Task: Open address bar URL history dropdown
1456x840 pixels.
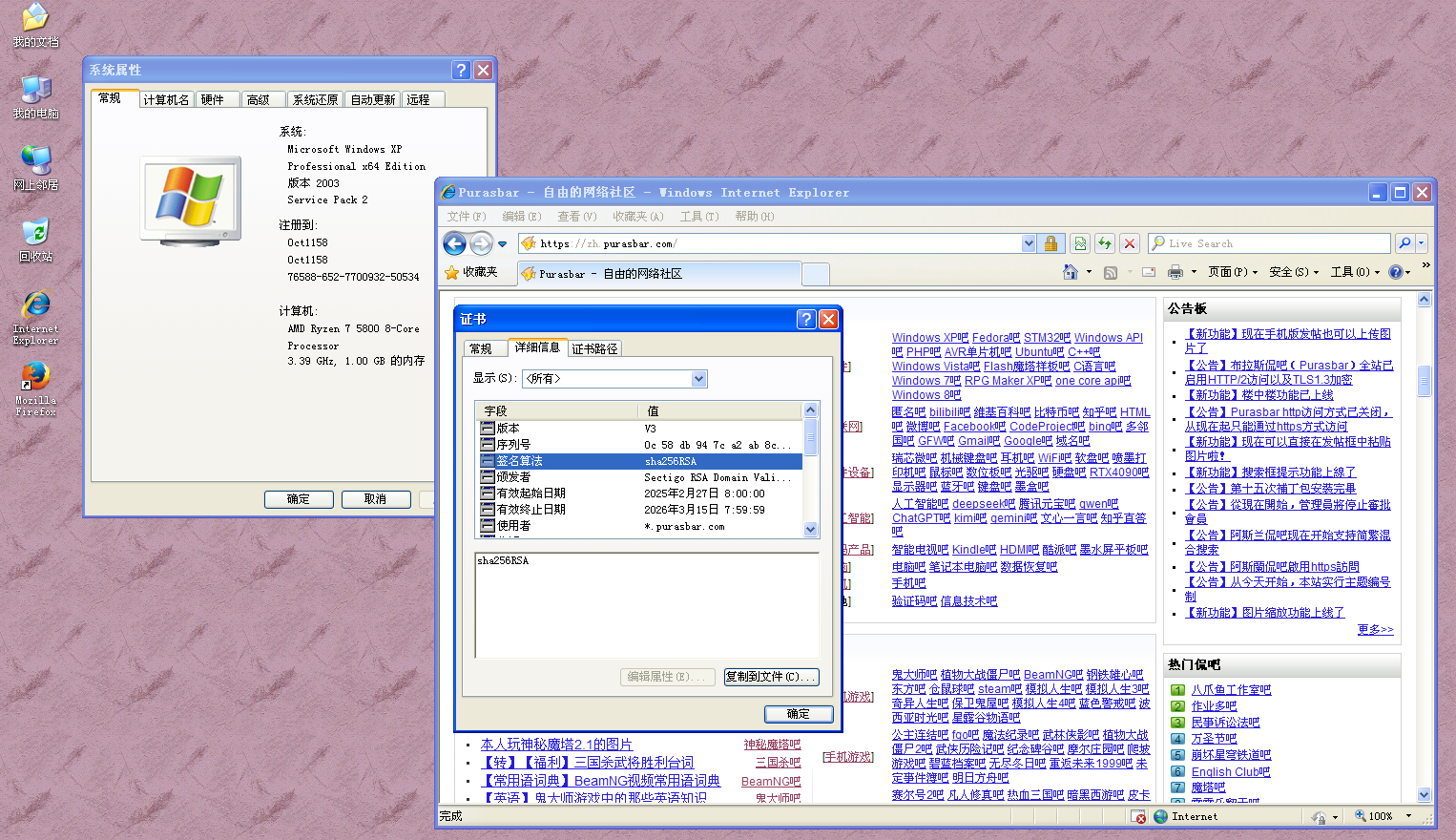Action: click(1029, 243)
